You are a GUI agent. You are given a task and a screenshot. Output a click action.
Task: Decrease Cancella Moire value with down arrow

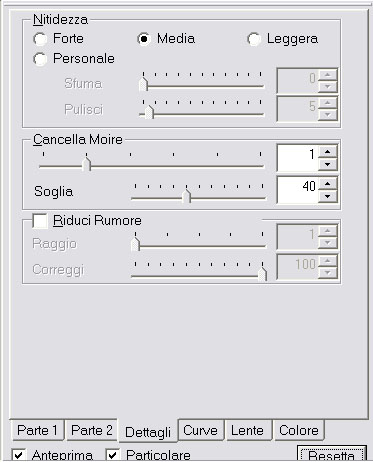(x=328, y=164)
